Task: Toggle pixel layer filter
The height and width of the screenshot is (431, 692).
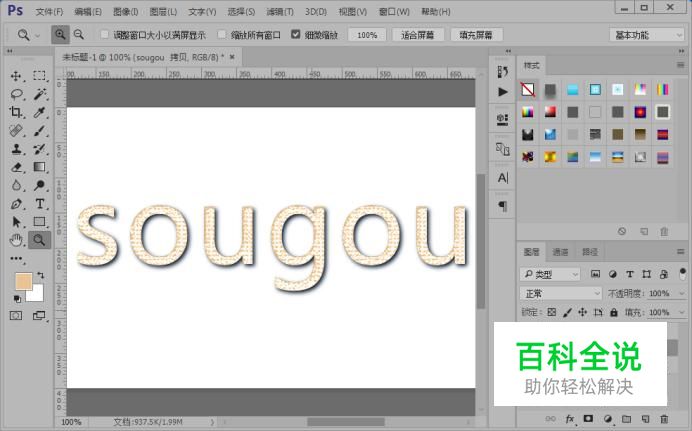Action: coord(595,274)
